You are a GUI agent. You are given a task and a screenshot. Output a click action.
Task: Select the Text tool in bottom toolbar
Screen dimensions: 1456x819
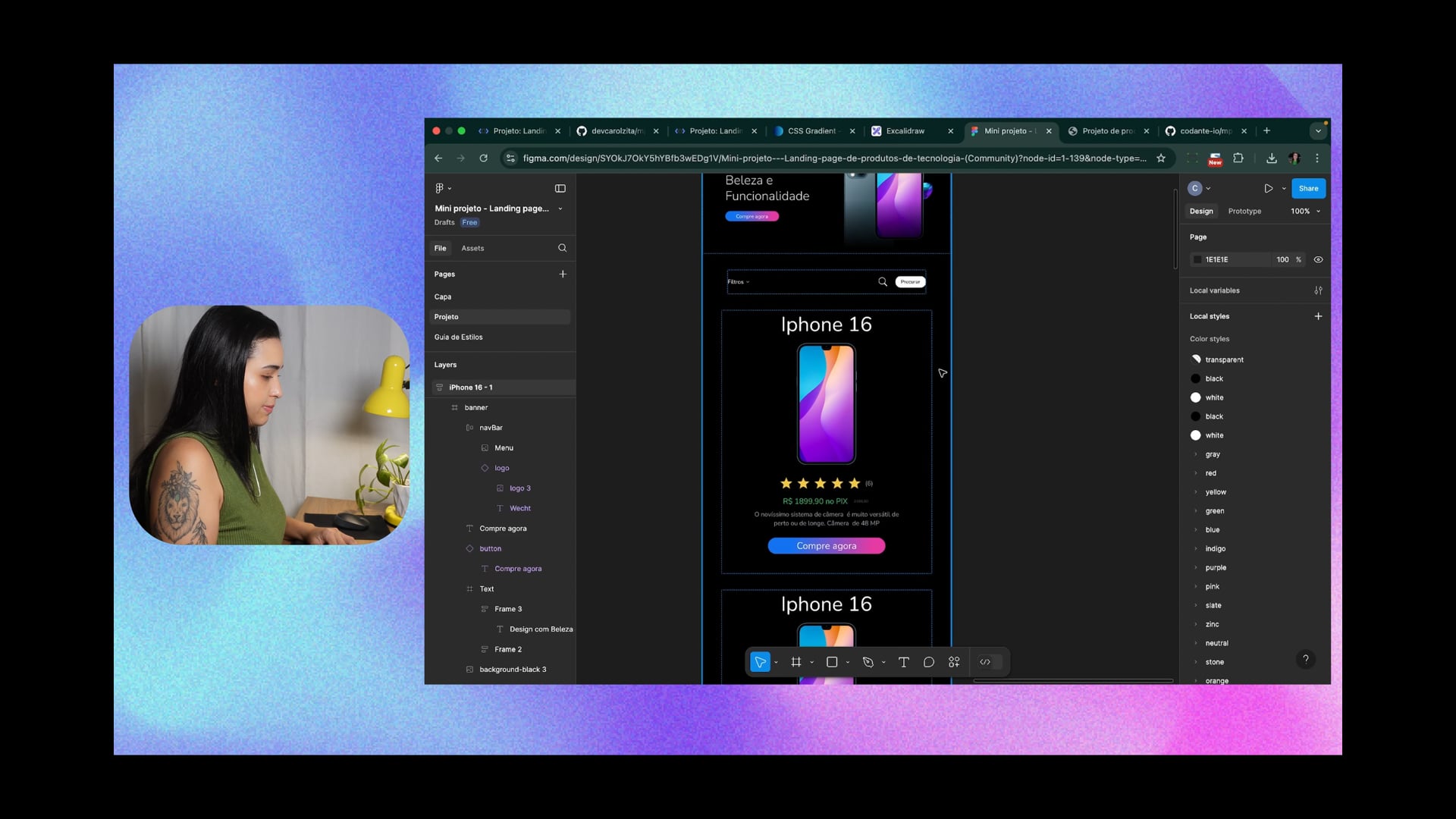903,662
